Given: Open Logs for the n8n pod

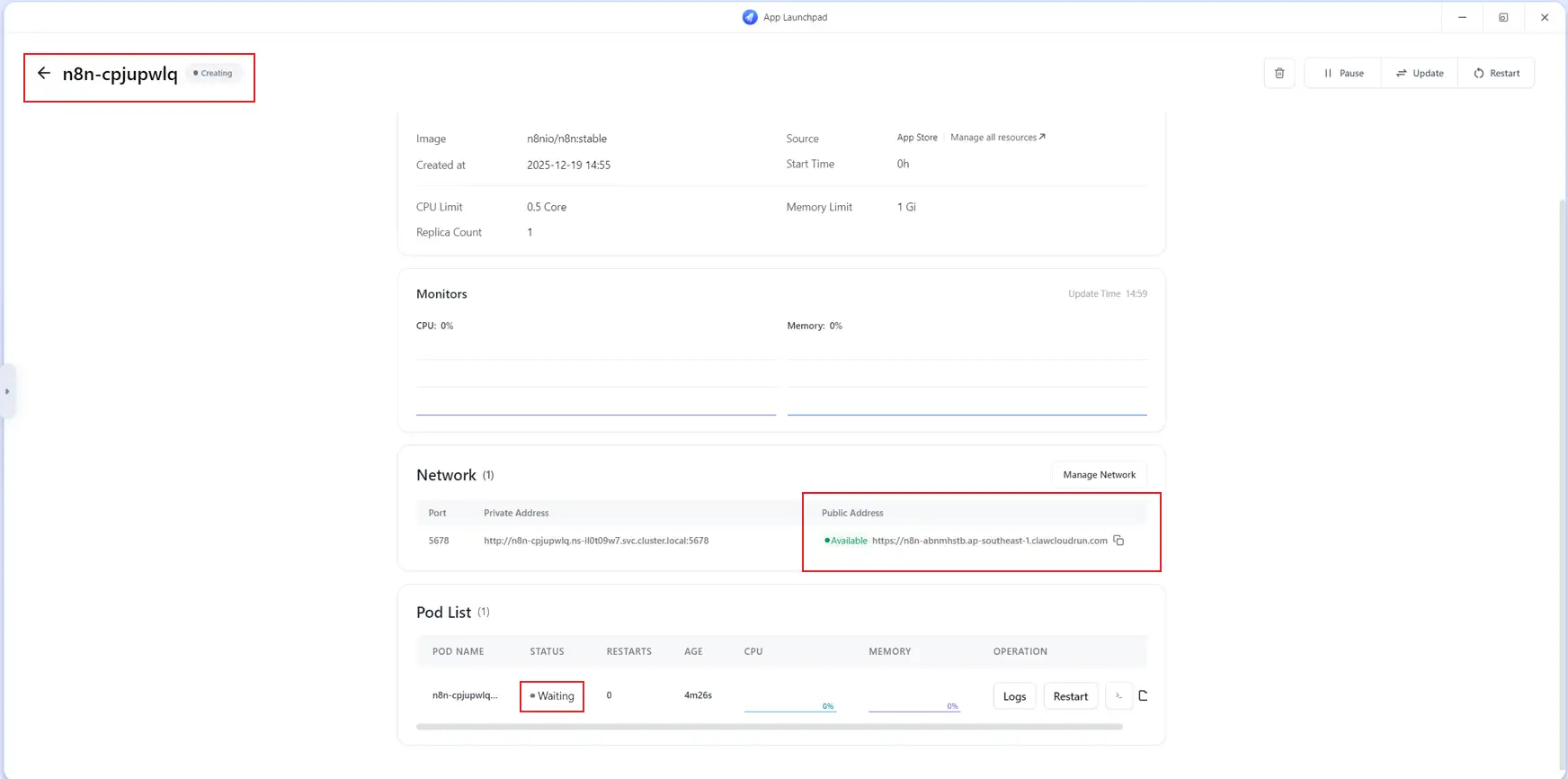Looking at the screenshot, I should pyautogui.click(x=1014, y=696).
